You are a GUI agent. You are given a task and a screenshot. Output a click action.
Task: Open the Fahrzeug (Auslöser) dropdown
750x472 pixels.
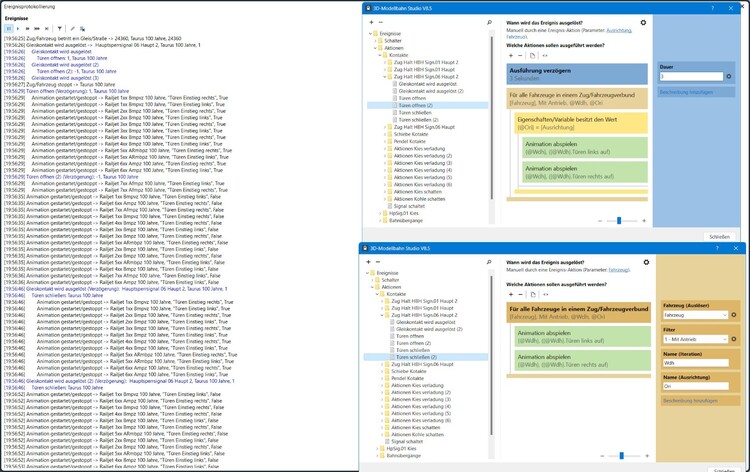[695, 315]
